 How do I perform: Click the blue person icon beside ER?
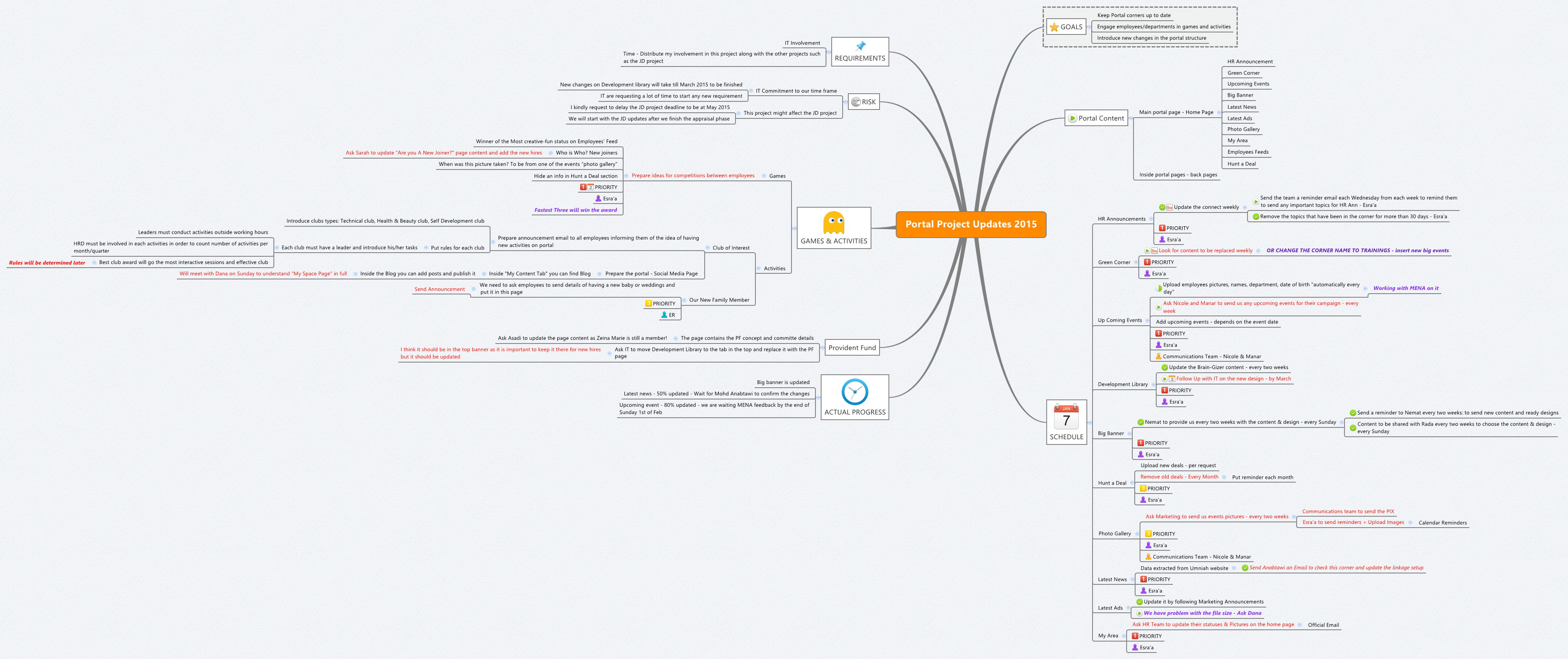click(664, 315)
